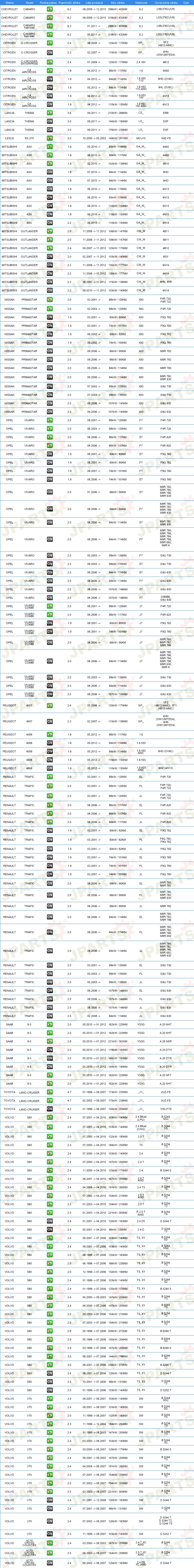The width and height of the screenshot is (194, 1568).
Task: Click PB fuel icon in Lexus RX 270 row
Action: [50, 138]
